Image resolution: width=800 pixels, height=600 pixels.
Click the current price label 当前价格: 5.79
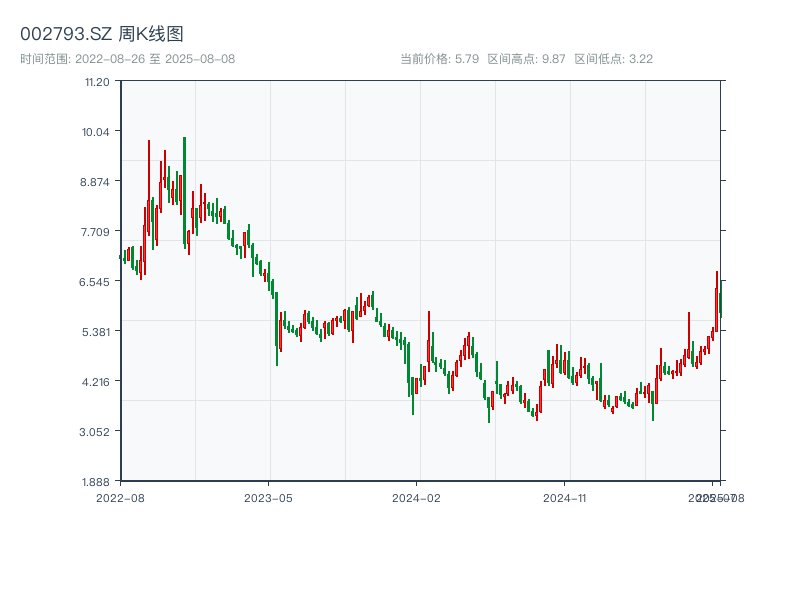439,59
